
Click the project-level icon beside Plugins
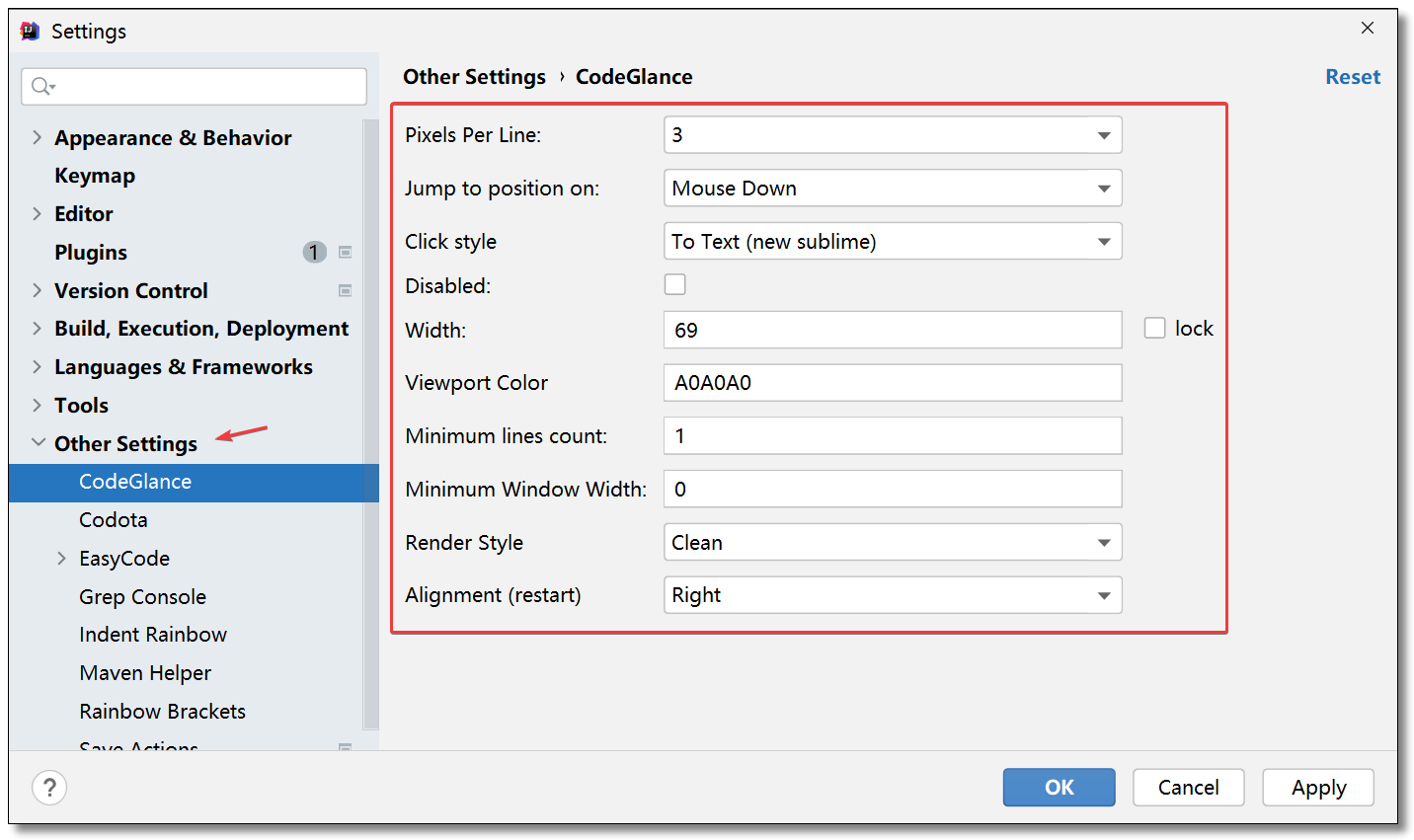click(x=346, y=253)
